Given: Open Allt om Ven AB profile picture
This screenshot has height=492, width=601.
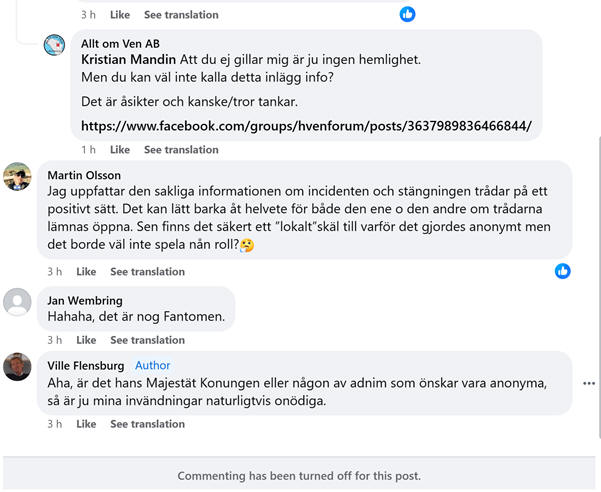Looking at the screenshot, I should point(54,45).
